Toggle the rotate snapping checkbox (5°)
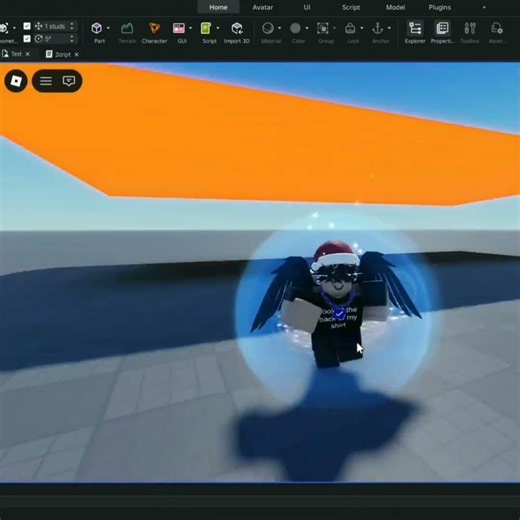Image resolution: width=520 pixels, height=520 pixels. click(27, 39)
